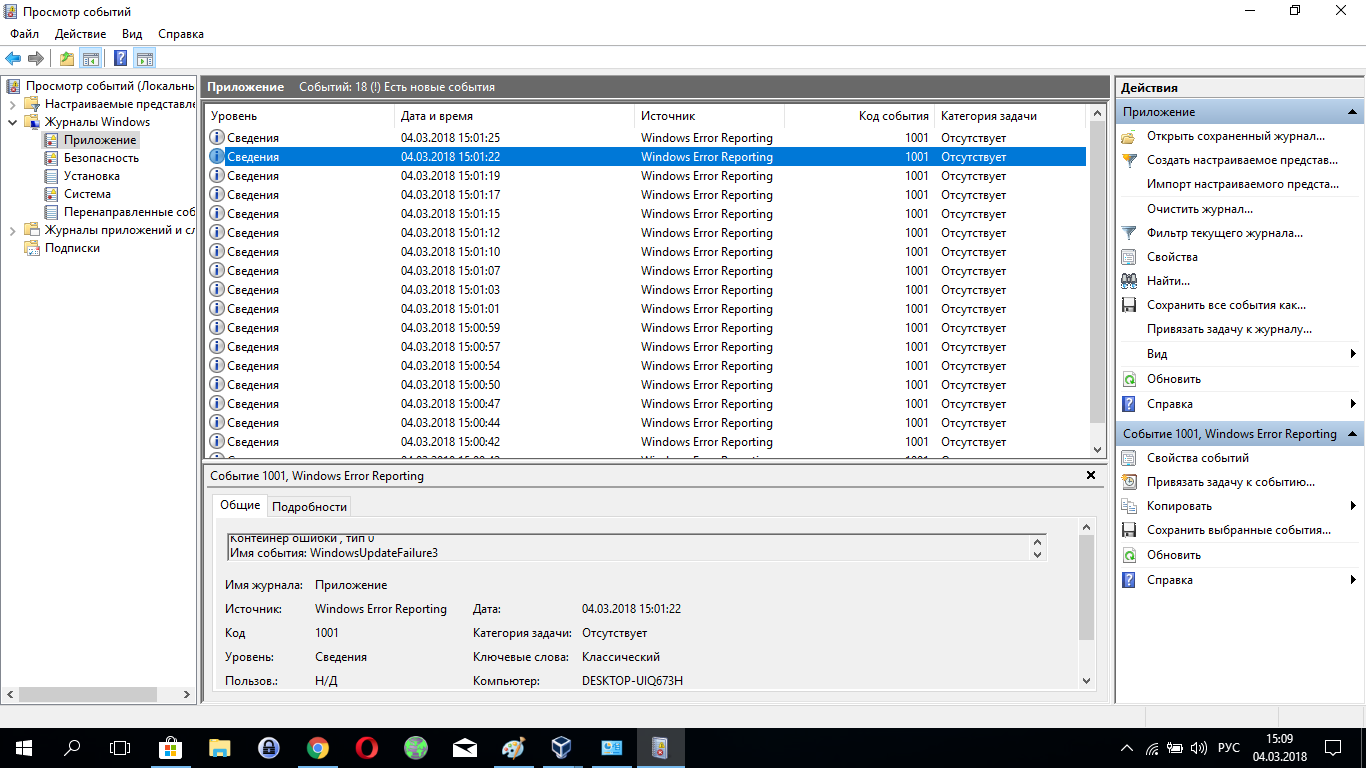Viewport: 1366px width, 768px height.
Task: Click Импорт настраиваемого представления action
Action: click(x=1243, y=184)
